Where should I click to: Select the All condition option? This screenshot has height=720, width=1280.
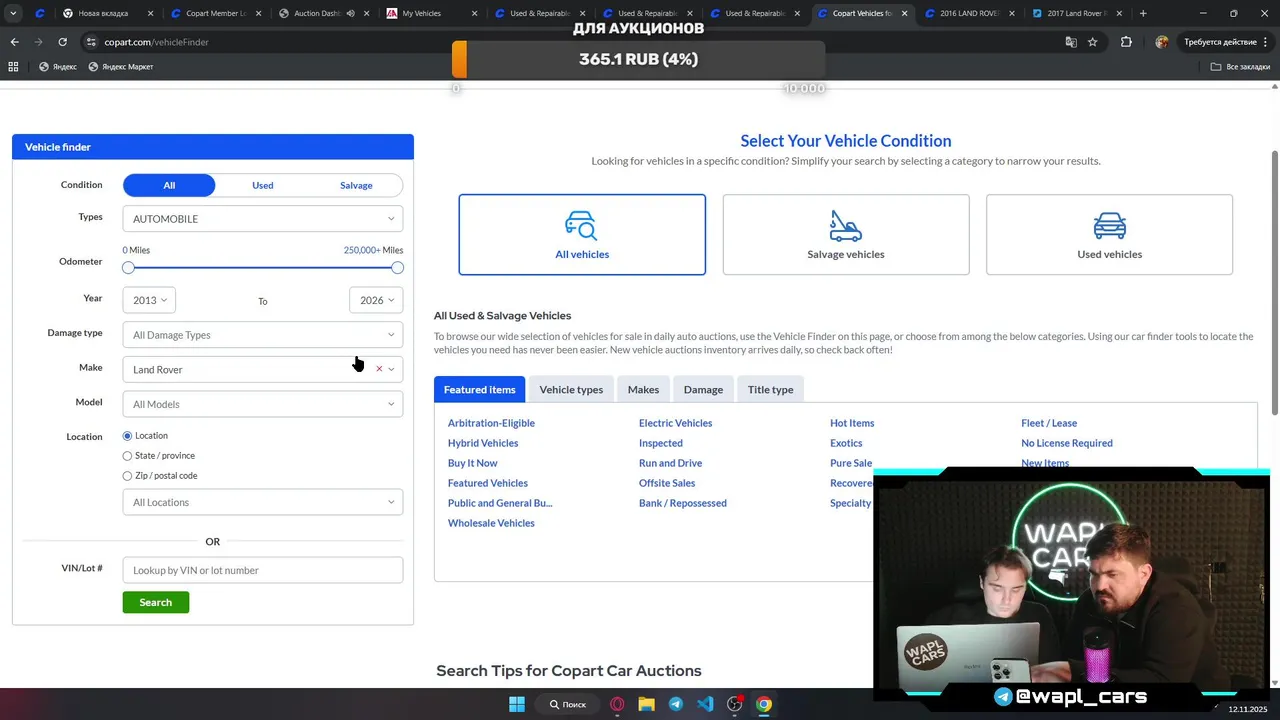(169, 185)
